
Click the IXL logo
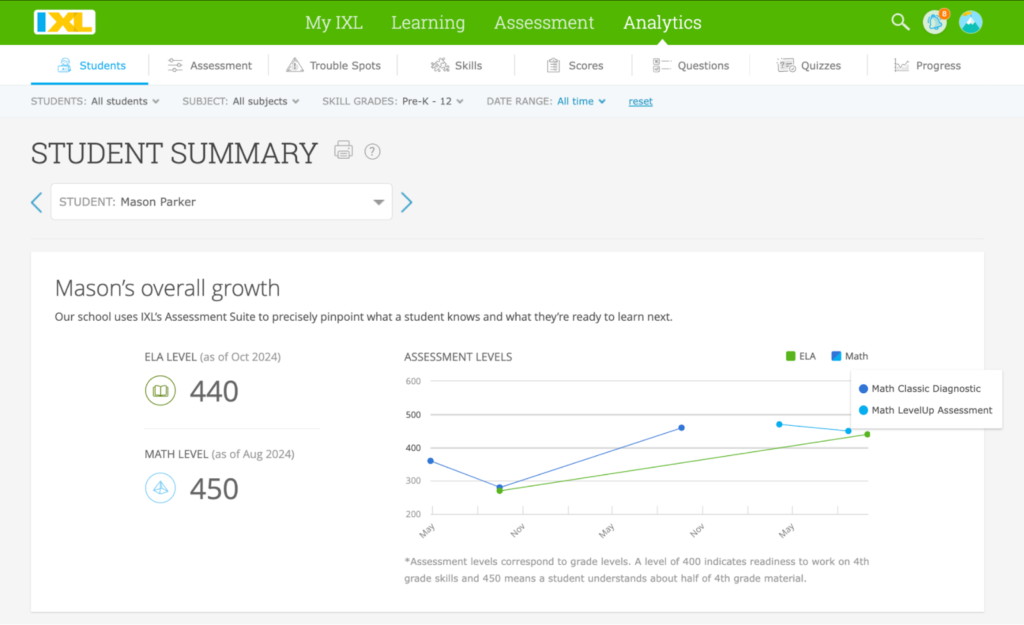[x=65, y=22]
